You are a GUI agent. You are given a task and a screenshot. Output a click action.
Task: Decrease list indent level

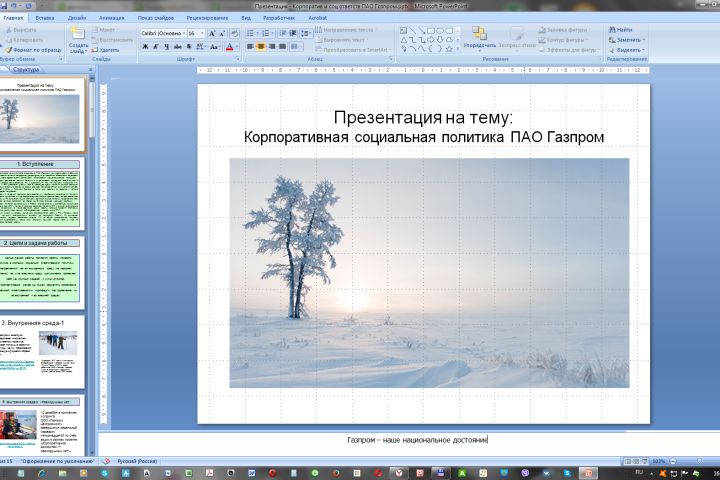(282, 34)
